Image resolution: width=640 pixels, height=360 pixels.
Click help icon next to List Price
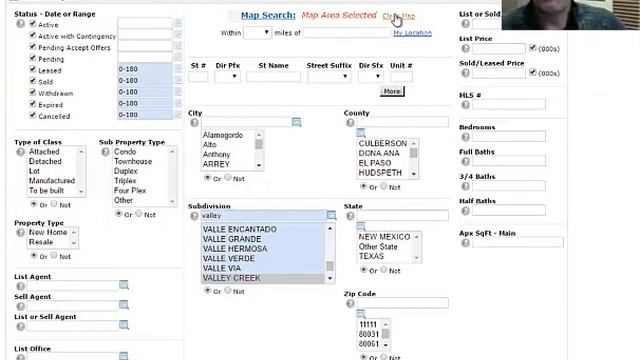pos(465,48)
